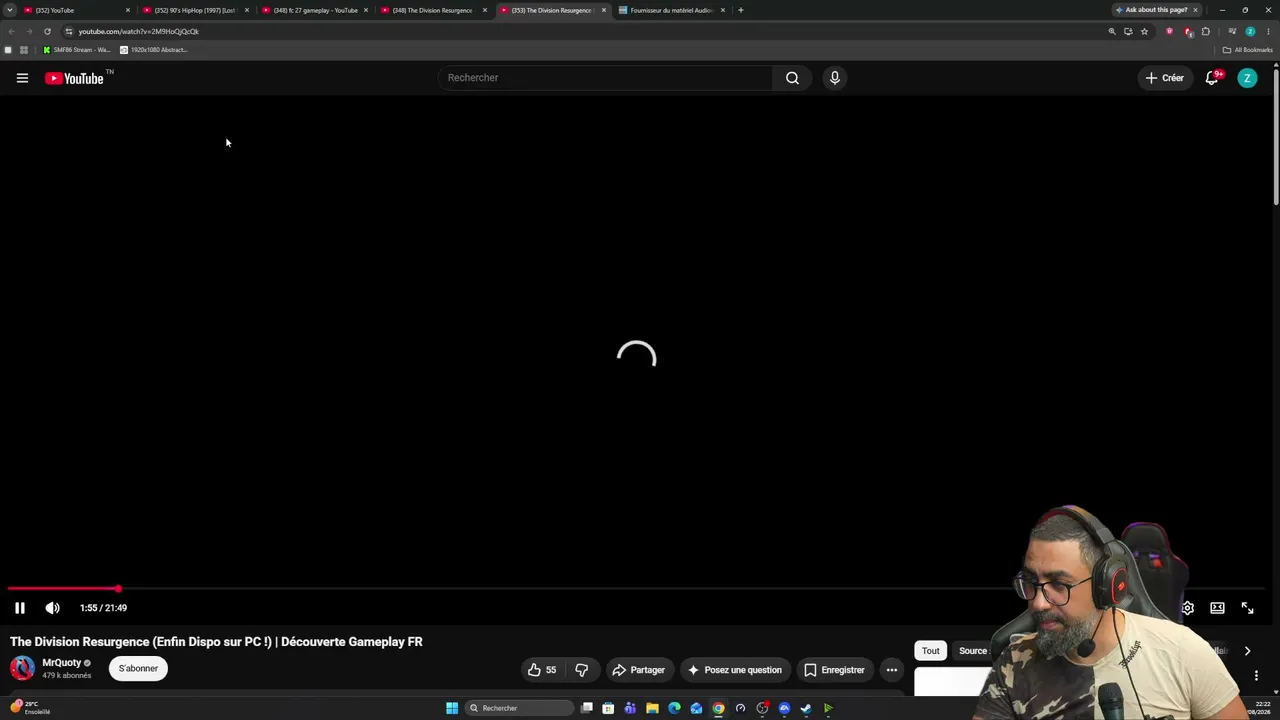
Task: Click the Partager share button
Action: tap(638, 670)
